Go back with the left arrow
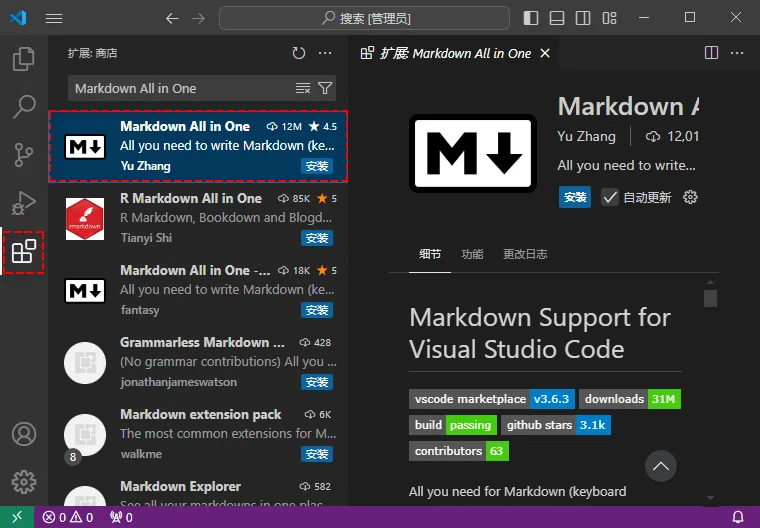The height and width of the screenshot is (528, 760). point(172,18)
